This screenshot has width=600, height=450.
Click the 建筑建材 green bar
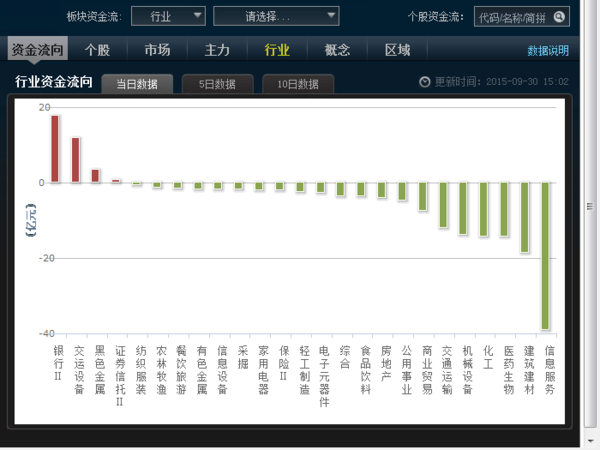[525, 217]
